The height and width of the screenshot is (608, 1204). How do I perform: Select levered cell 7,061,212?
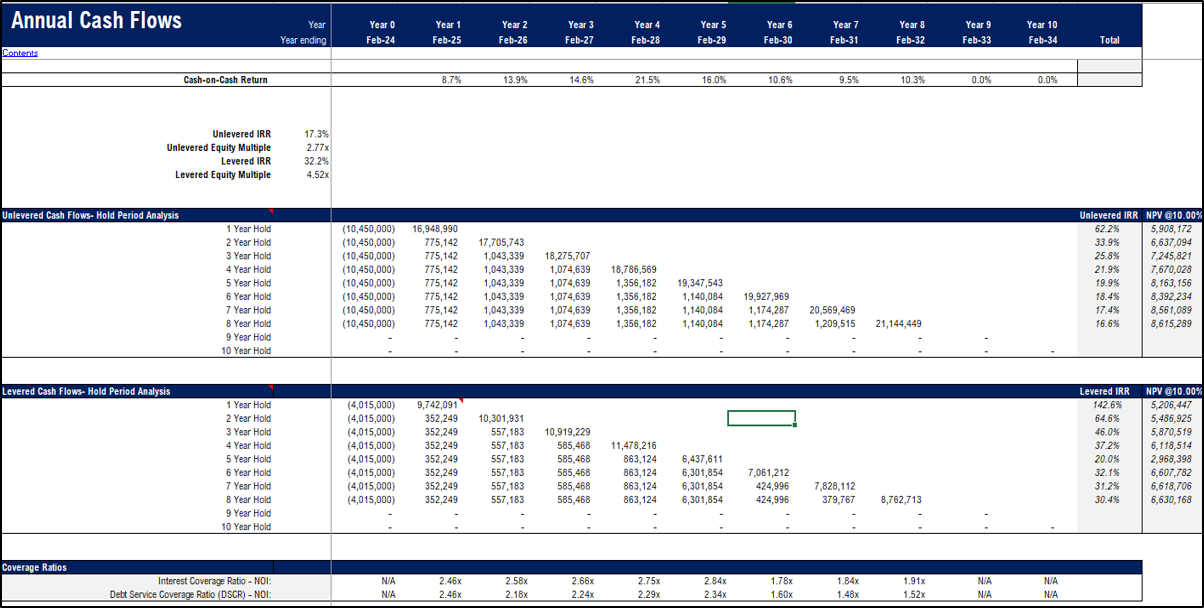tap(768, 472)
